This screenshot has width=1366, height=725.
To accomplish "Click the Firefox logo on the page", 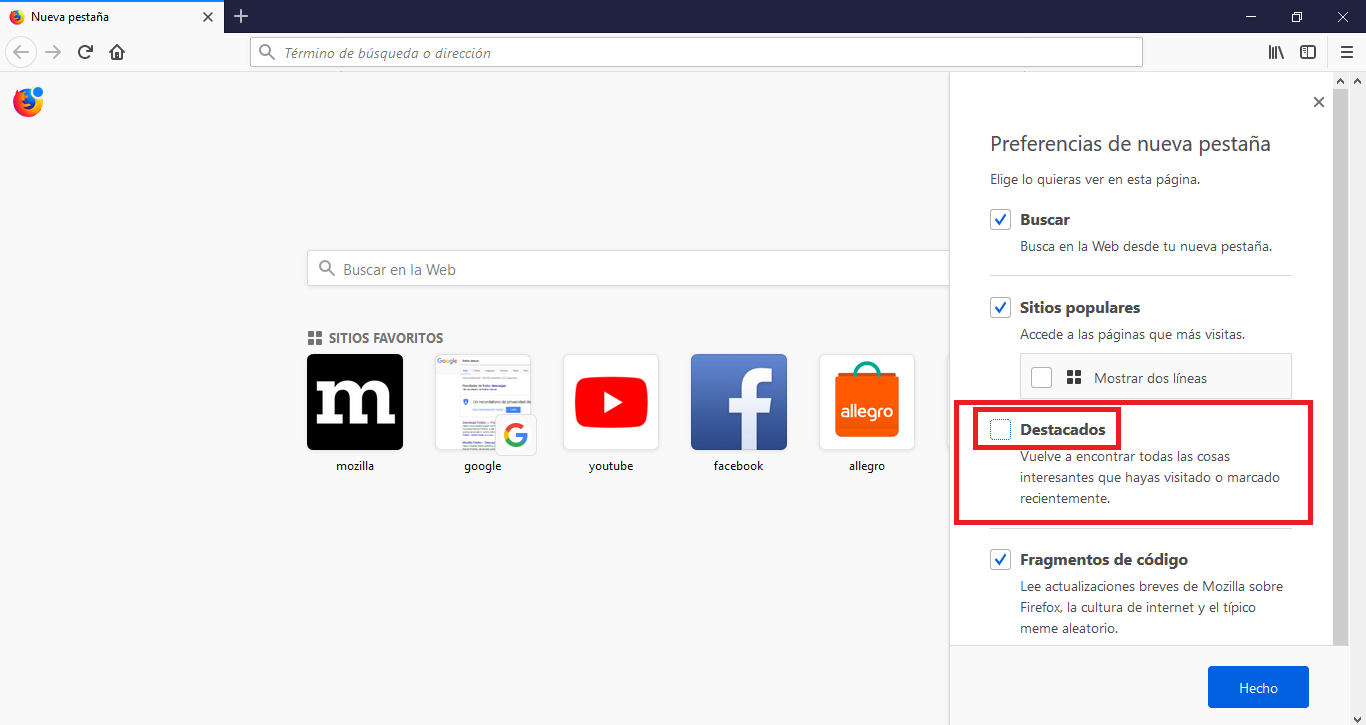I will [28, 102].
